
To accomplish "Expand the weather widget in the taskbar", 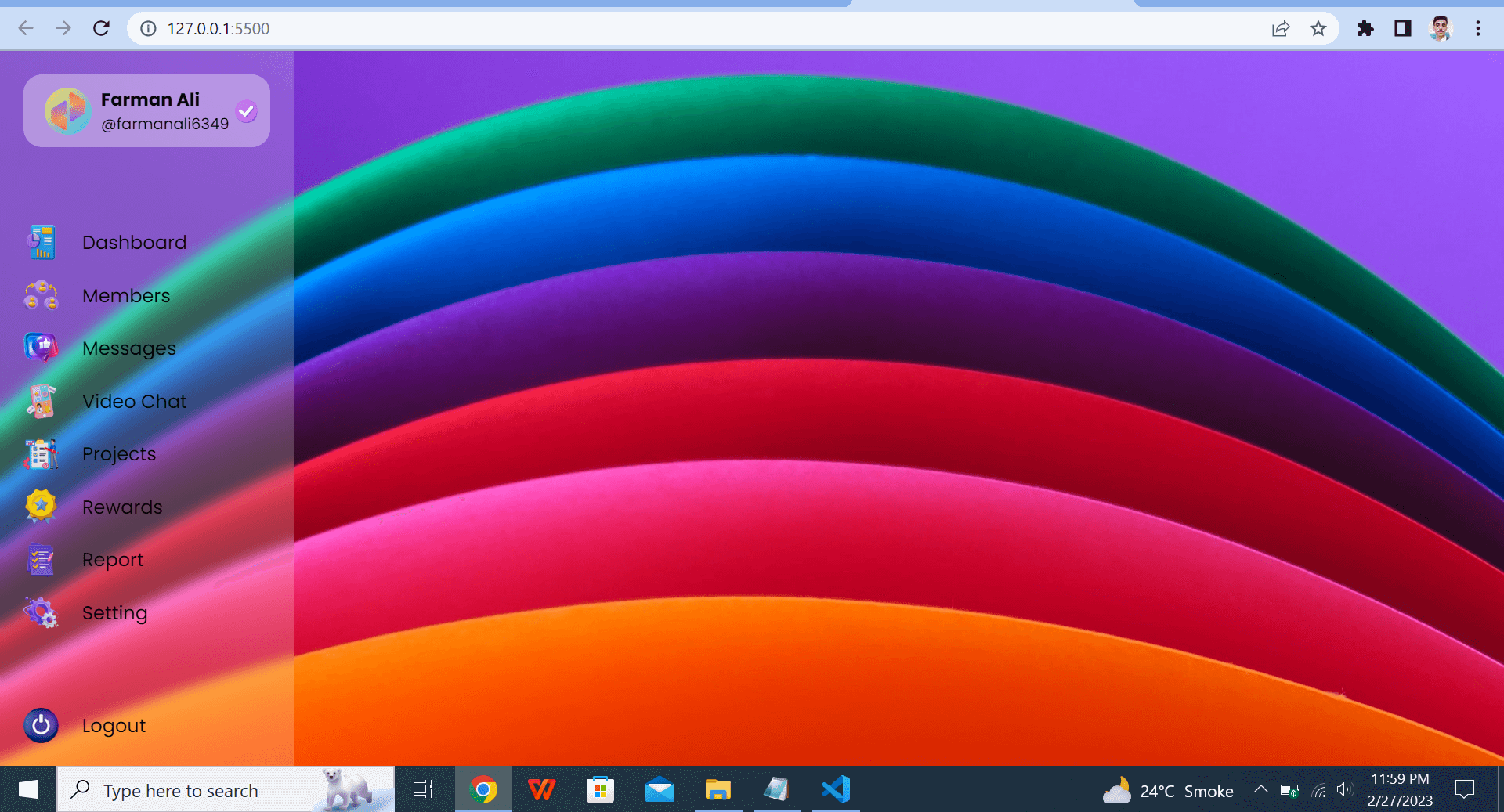I will pyautogui.click(x=1166, y=790).
